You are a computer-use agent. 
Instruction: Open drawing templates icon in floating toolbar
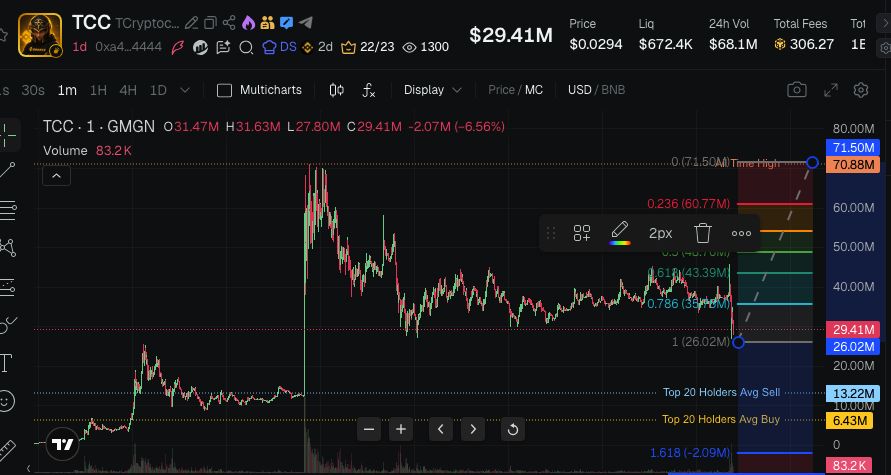pyautogui.click(x=582, y=233)
